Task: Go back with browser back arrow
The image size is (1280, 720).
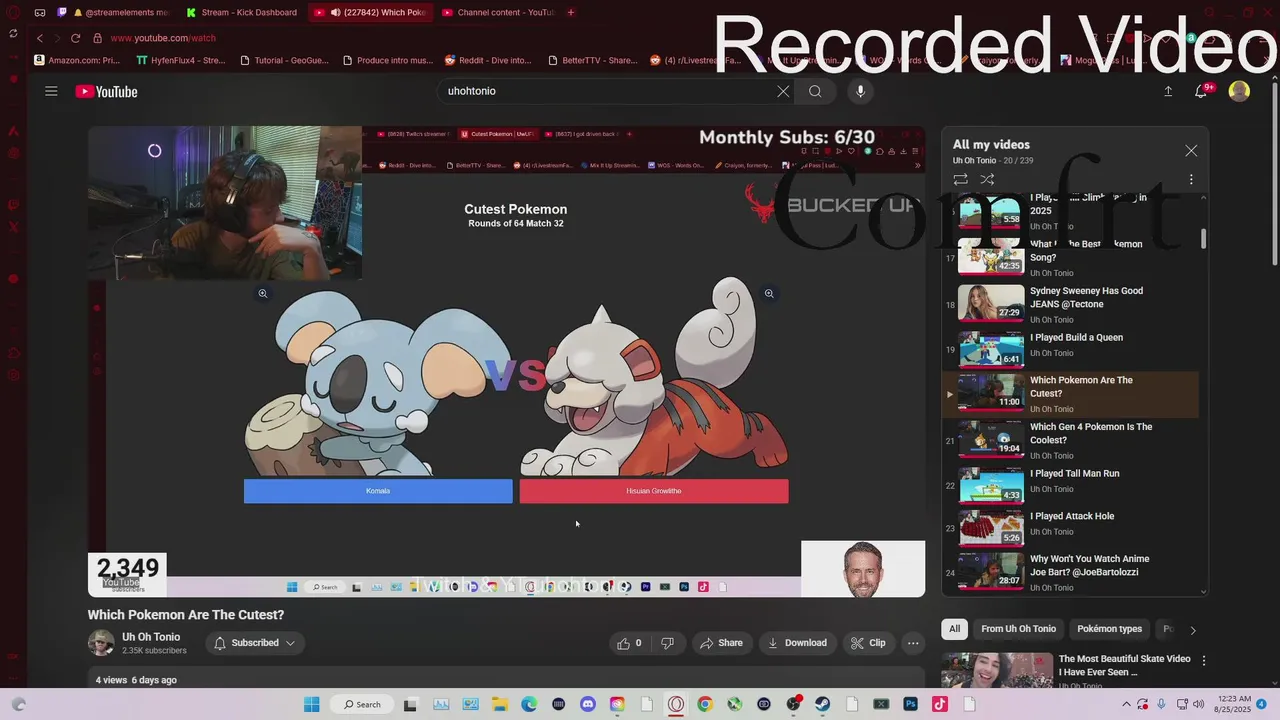Action: [x=40, y=38]
